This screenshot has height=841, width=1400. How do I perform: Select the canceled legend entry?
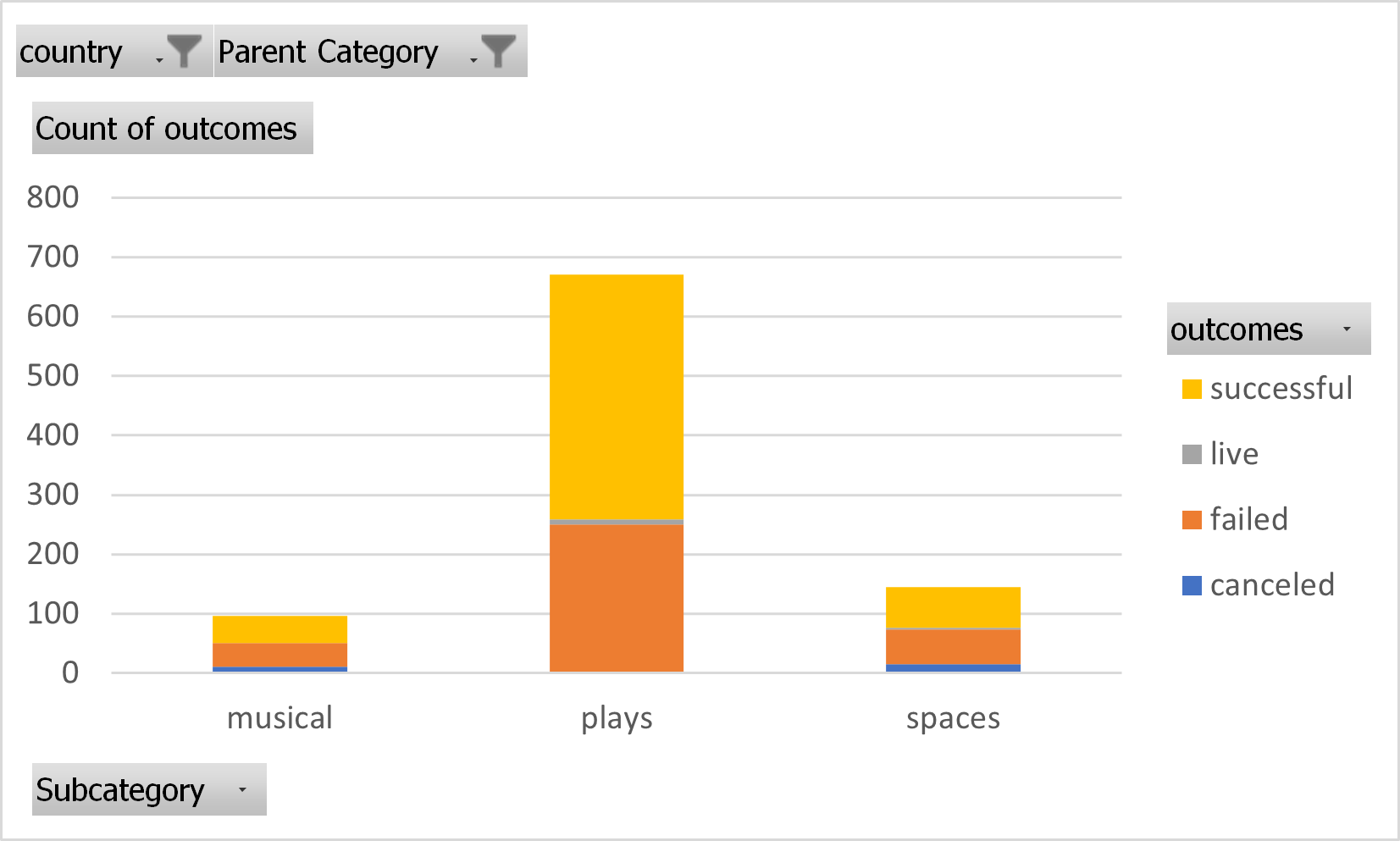(1271, 584)
